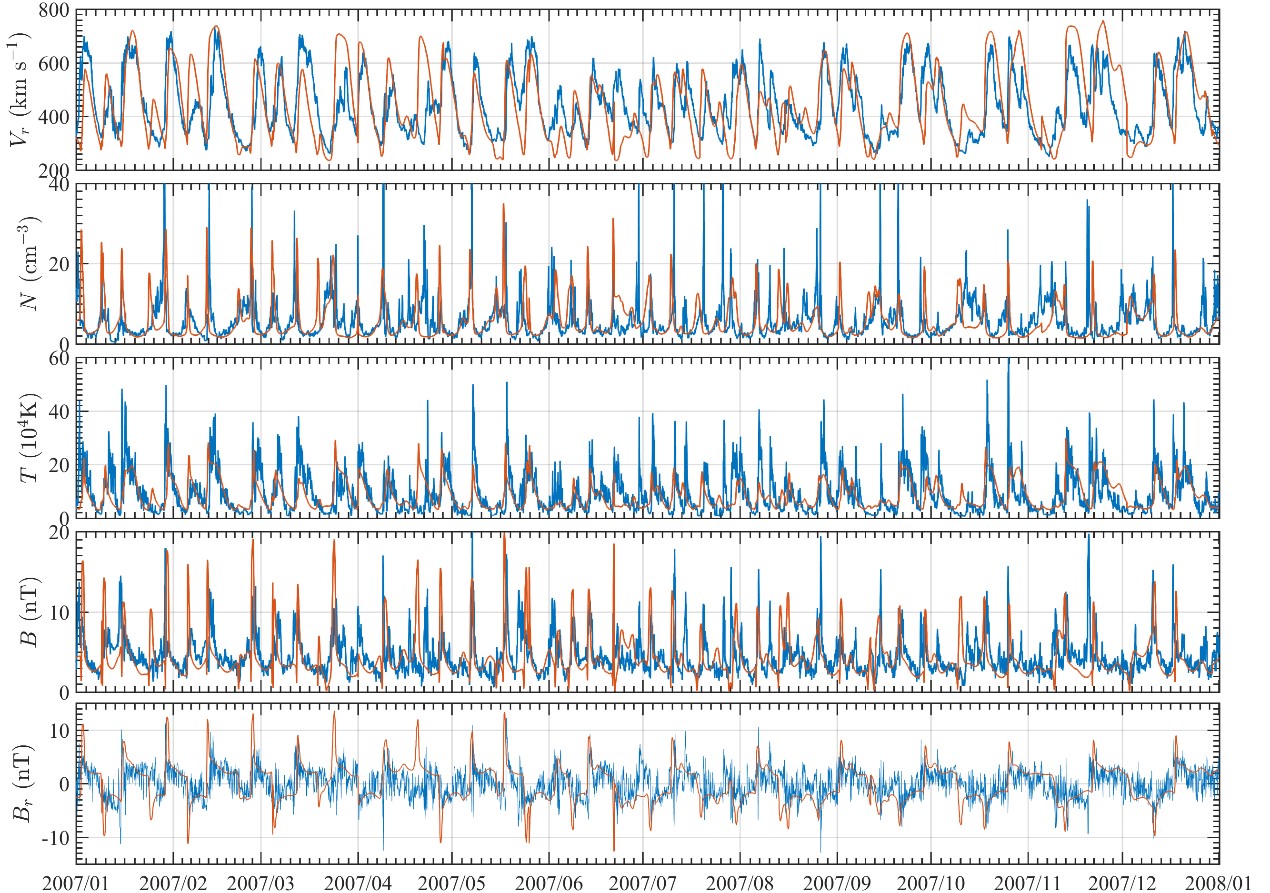
Task: Click the 2007/05 date tick label
Action: click(x=450, y=881)
